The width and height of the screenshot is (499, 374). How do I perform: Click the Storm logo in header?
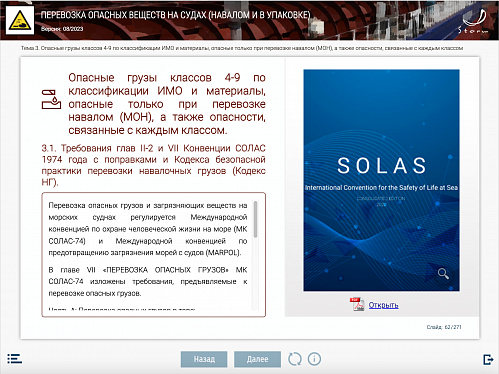473,21
